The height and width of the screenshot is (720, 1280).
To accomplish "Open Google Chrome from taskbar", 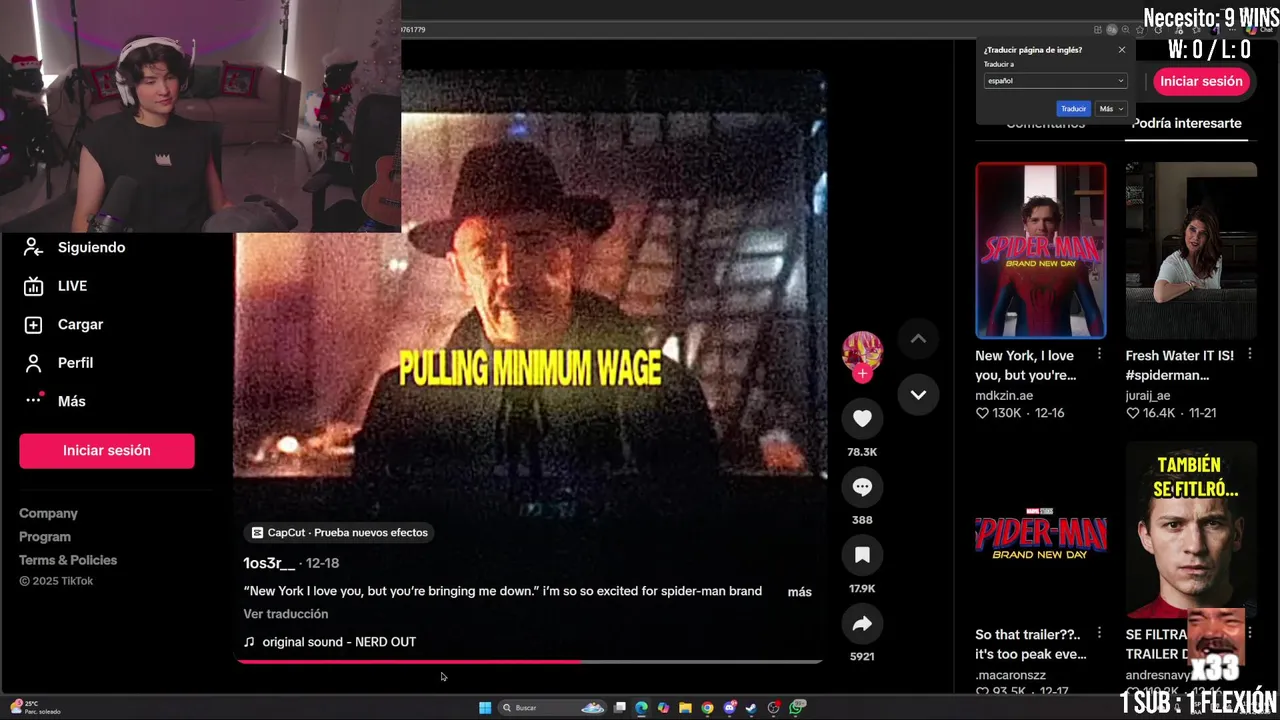I will click(x=707, y=708).
